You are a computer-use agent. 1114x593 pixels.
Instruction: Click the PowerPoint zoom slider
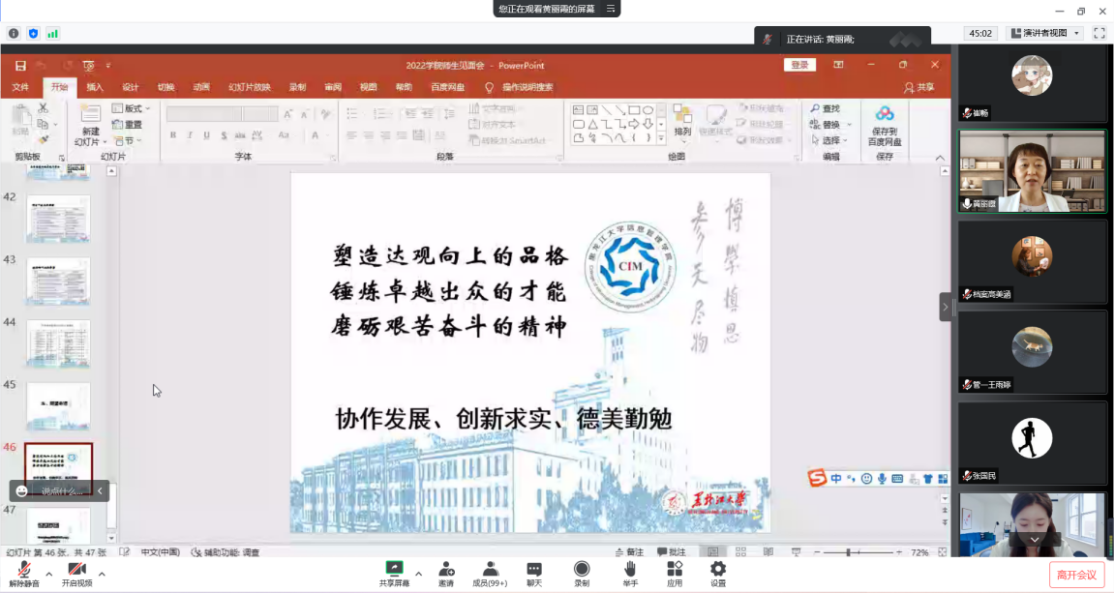(849, 552)
